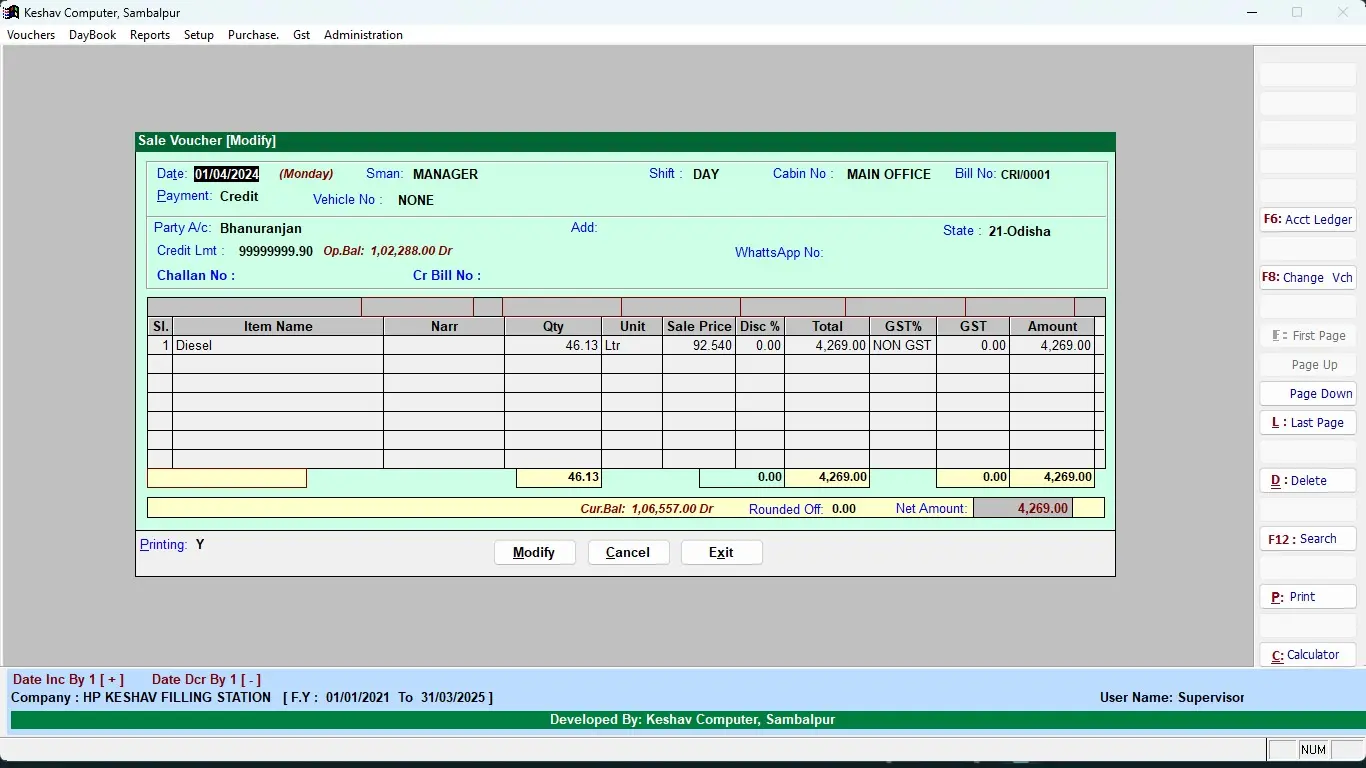The height and width of the screenshot is (768, 1366).
Task: Select the Date field showing 01/04/2024
Action: 227,174
